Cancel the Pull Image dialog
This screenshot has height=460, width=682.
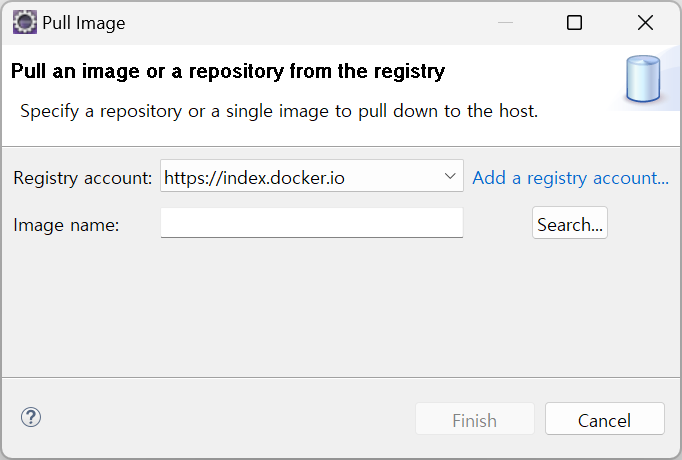[x=604, y=420]
